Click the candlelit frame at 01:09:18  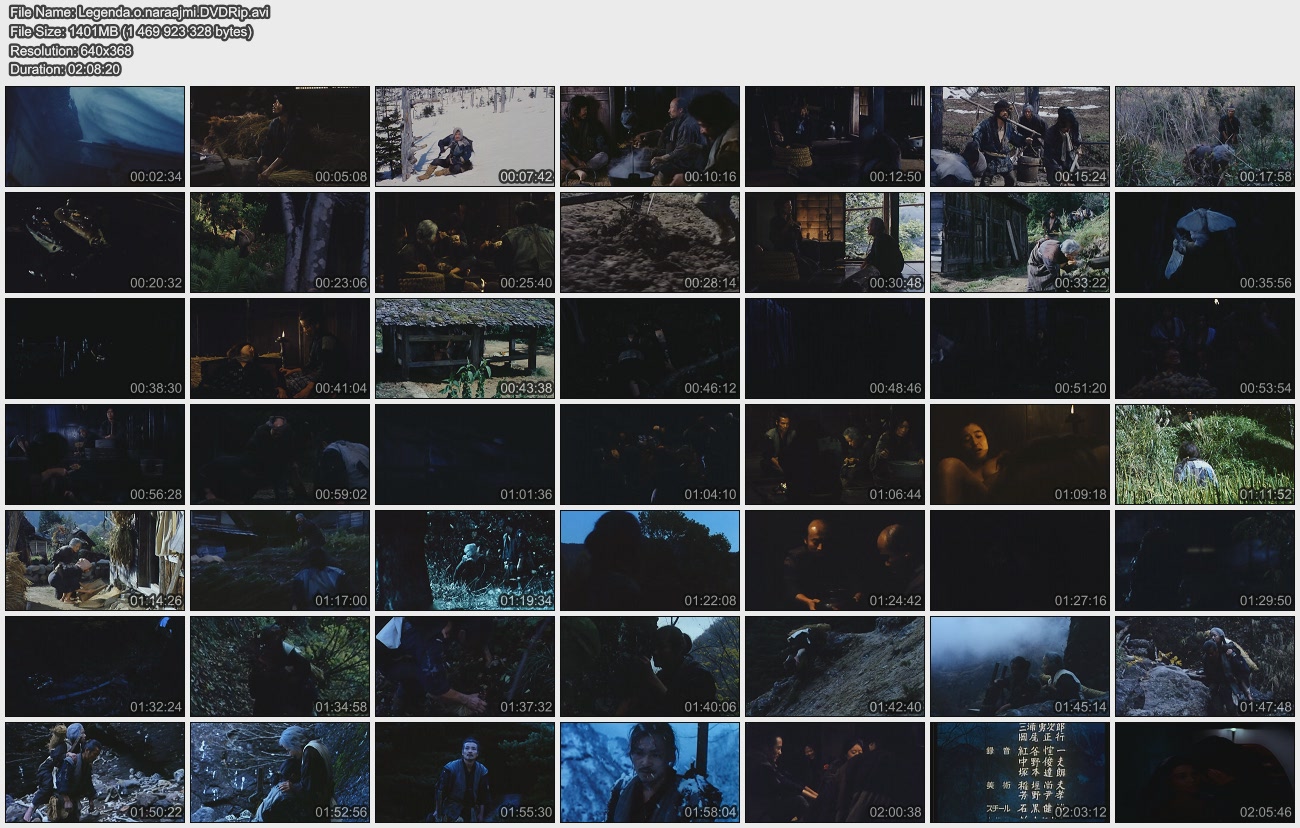[1020, 454]
